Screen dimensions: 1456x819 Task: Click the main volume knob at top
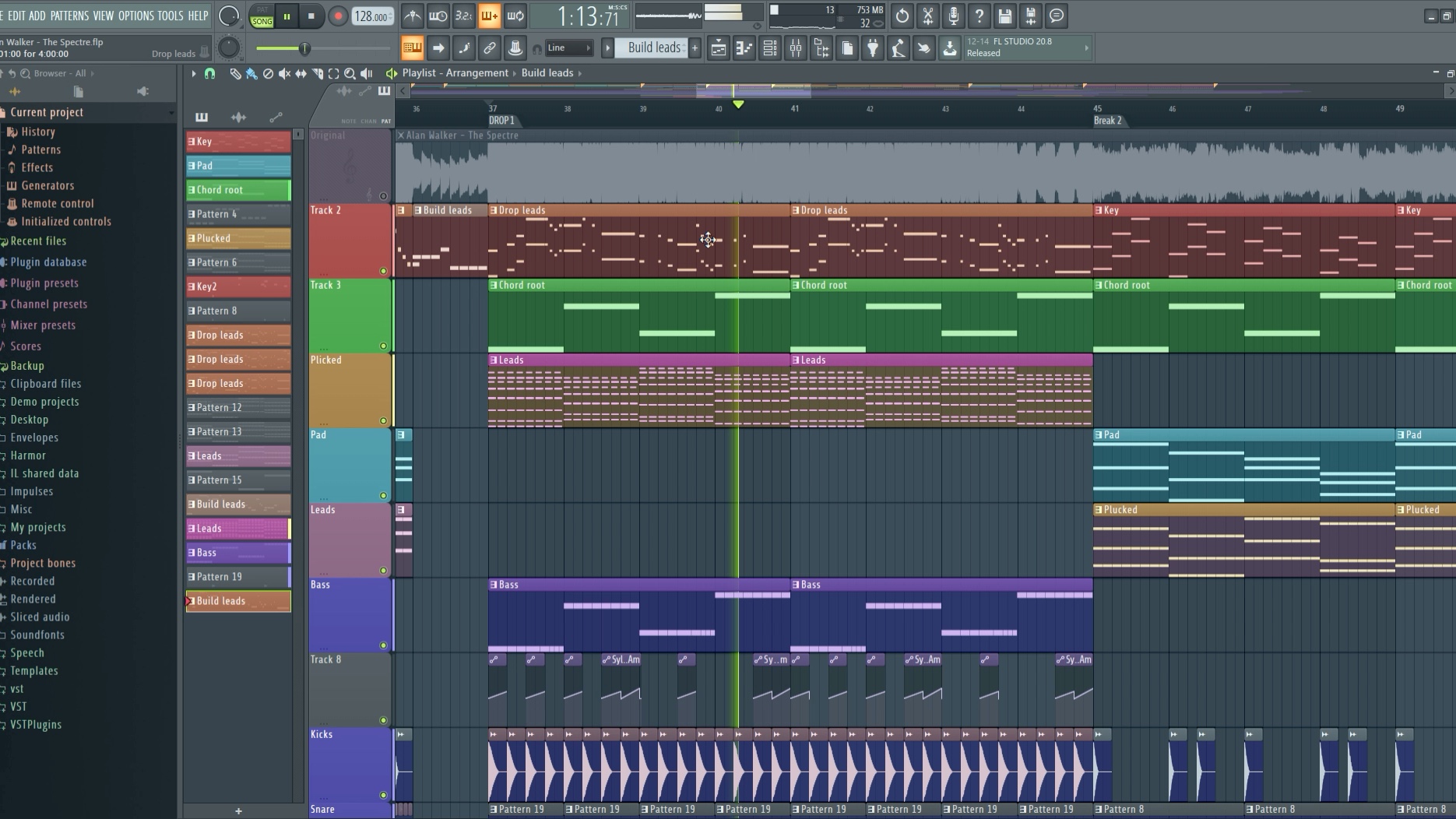coord(229,16)
